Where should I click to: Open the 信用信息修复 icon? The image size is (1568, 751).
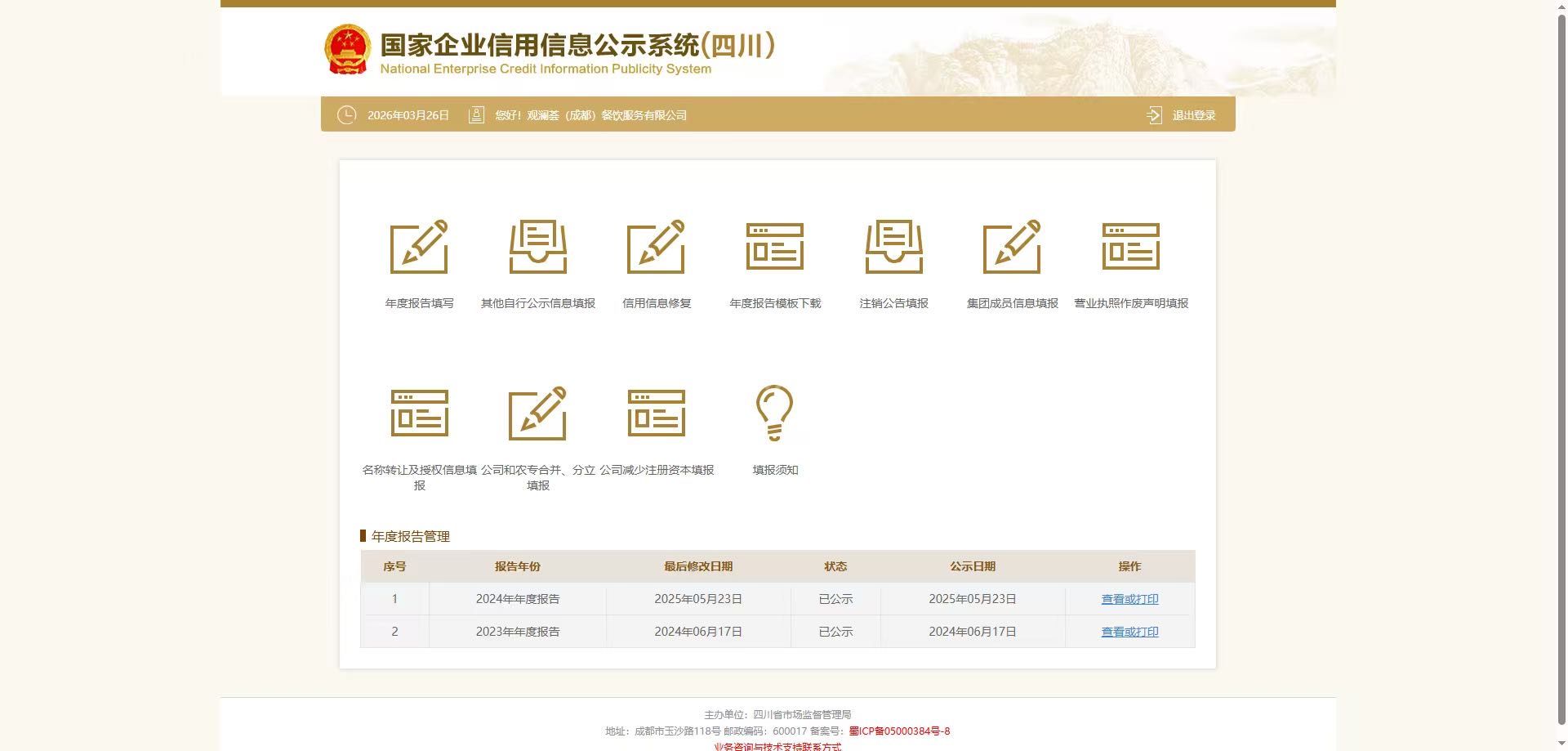pyautogui.click(x=656, y=247)
